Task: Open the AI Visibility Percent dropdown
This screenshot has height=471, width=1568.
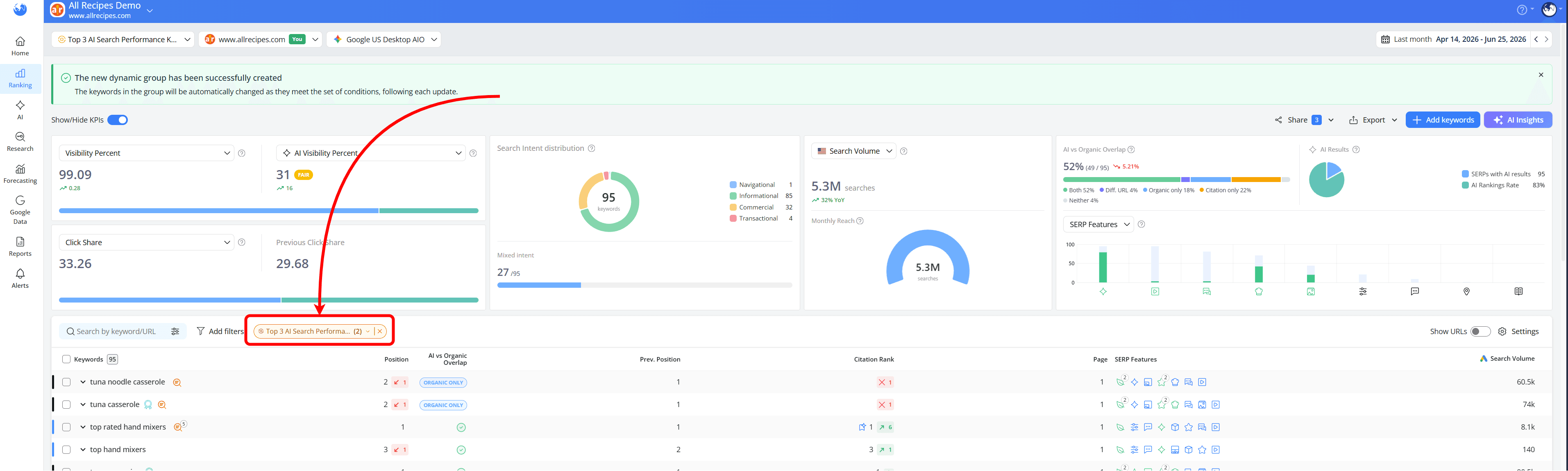Action: pos(371,153)
